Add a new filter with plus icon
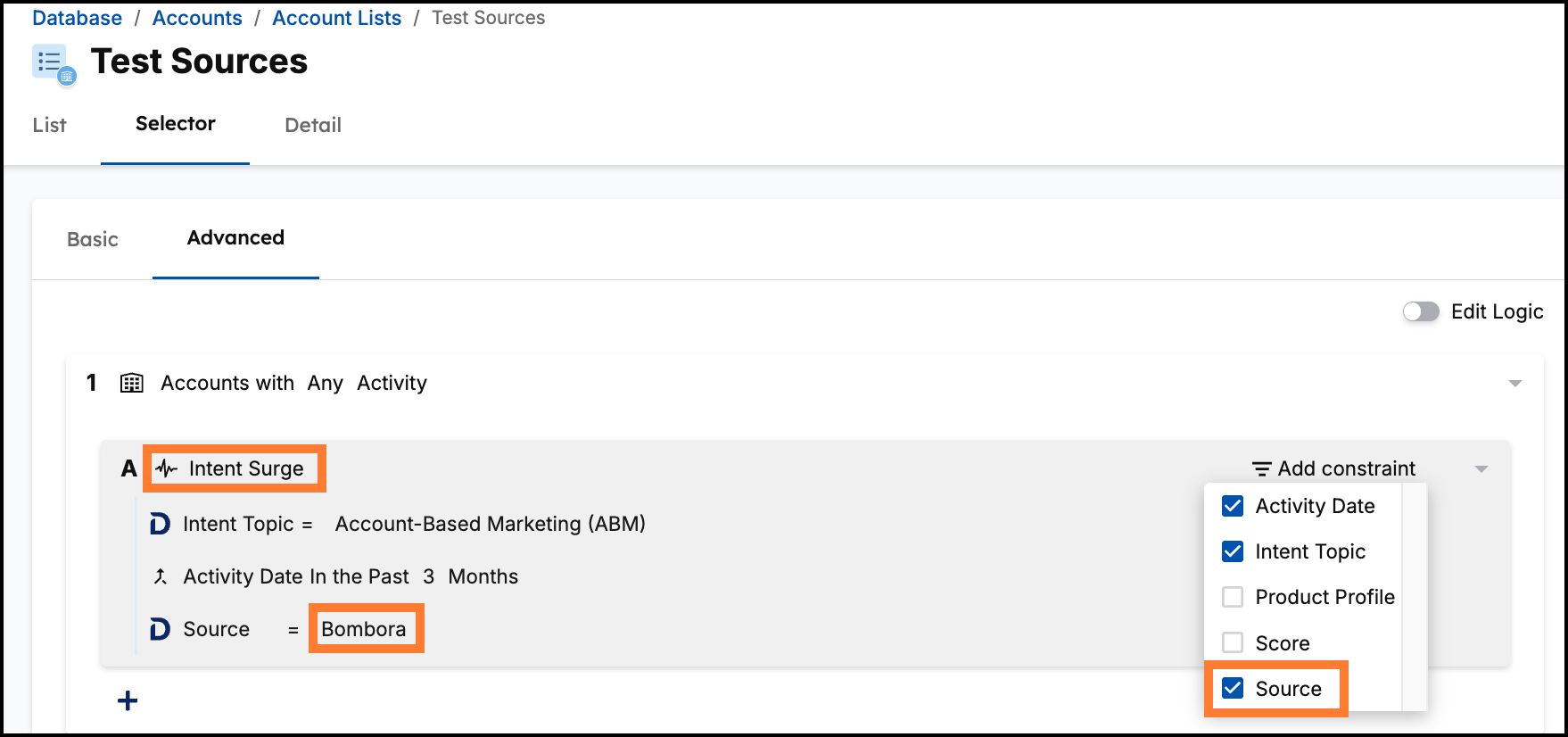The width and height of the screenshot is (1568, 737). click(x=128, y=700)
